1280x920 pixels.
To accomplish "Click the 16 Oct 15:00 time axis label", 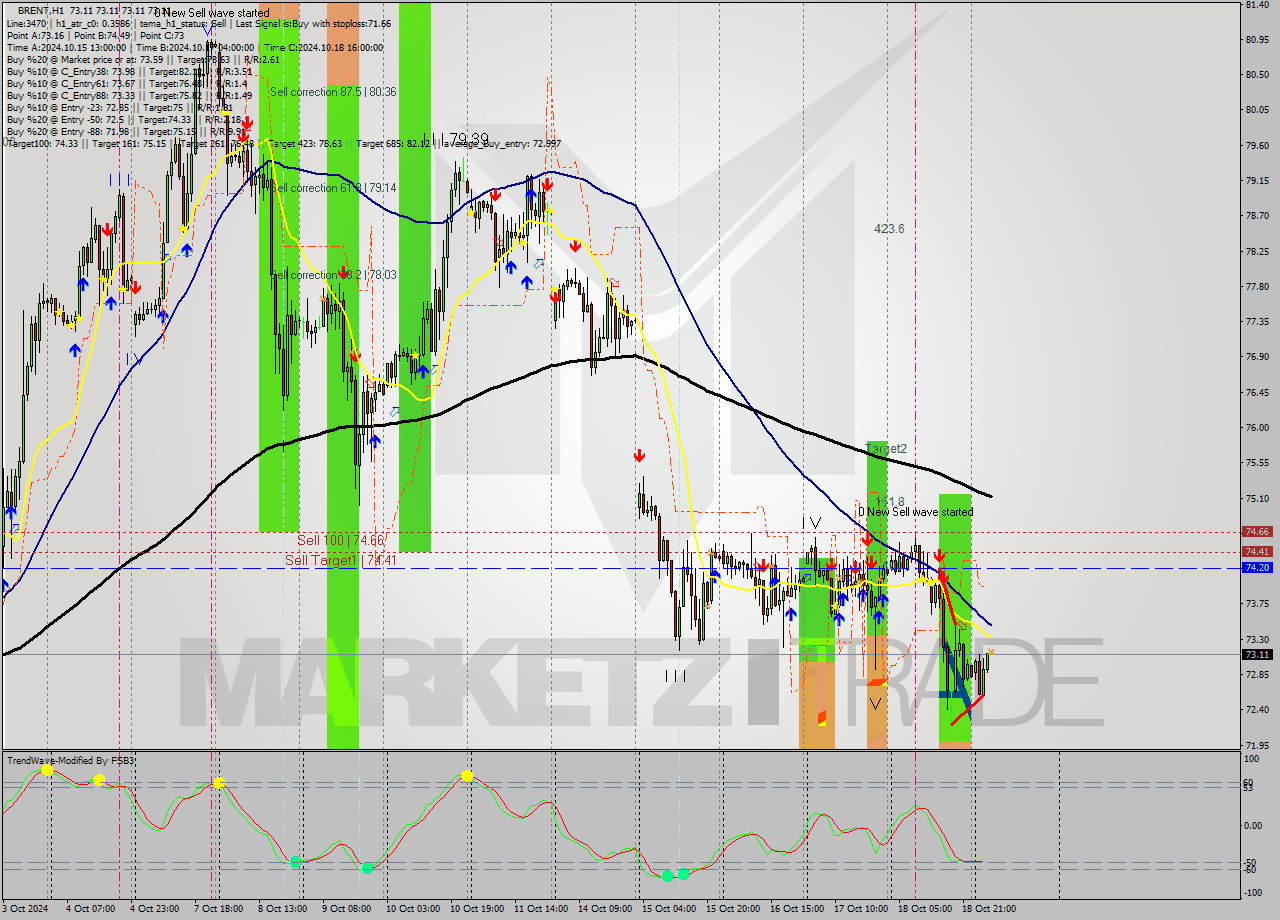I will [x=797, y=909].
